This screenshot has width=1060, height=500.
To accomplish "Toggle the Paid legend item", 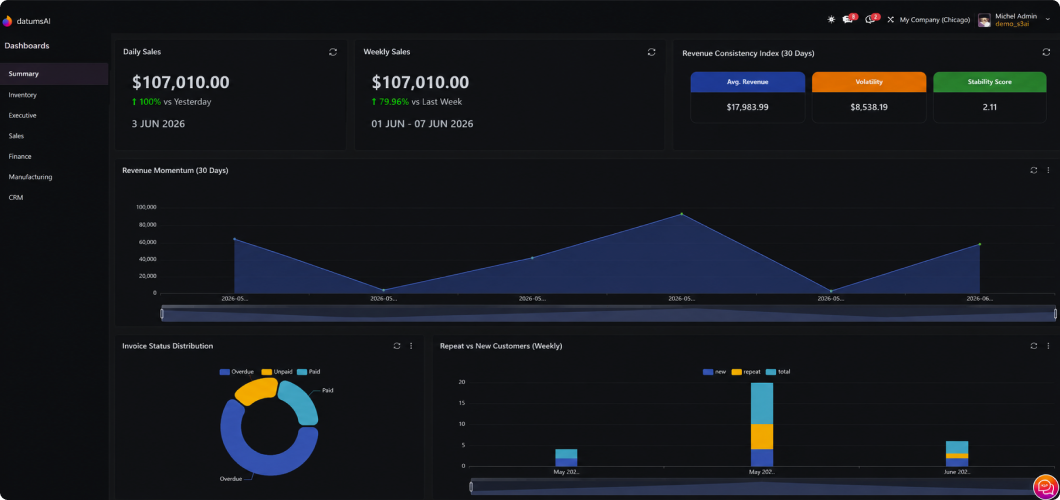I will click(309, 372).
